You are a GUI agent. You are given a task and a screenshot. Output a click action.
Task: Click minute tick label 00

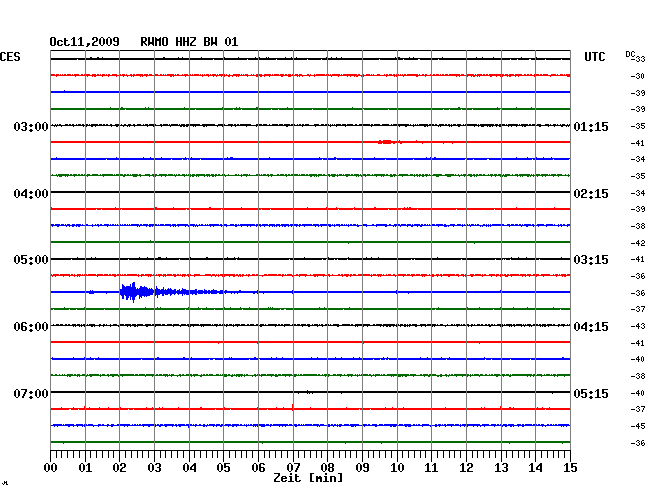pyautogui.click(x=51, y=468)
